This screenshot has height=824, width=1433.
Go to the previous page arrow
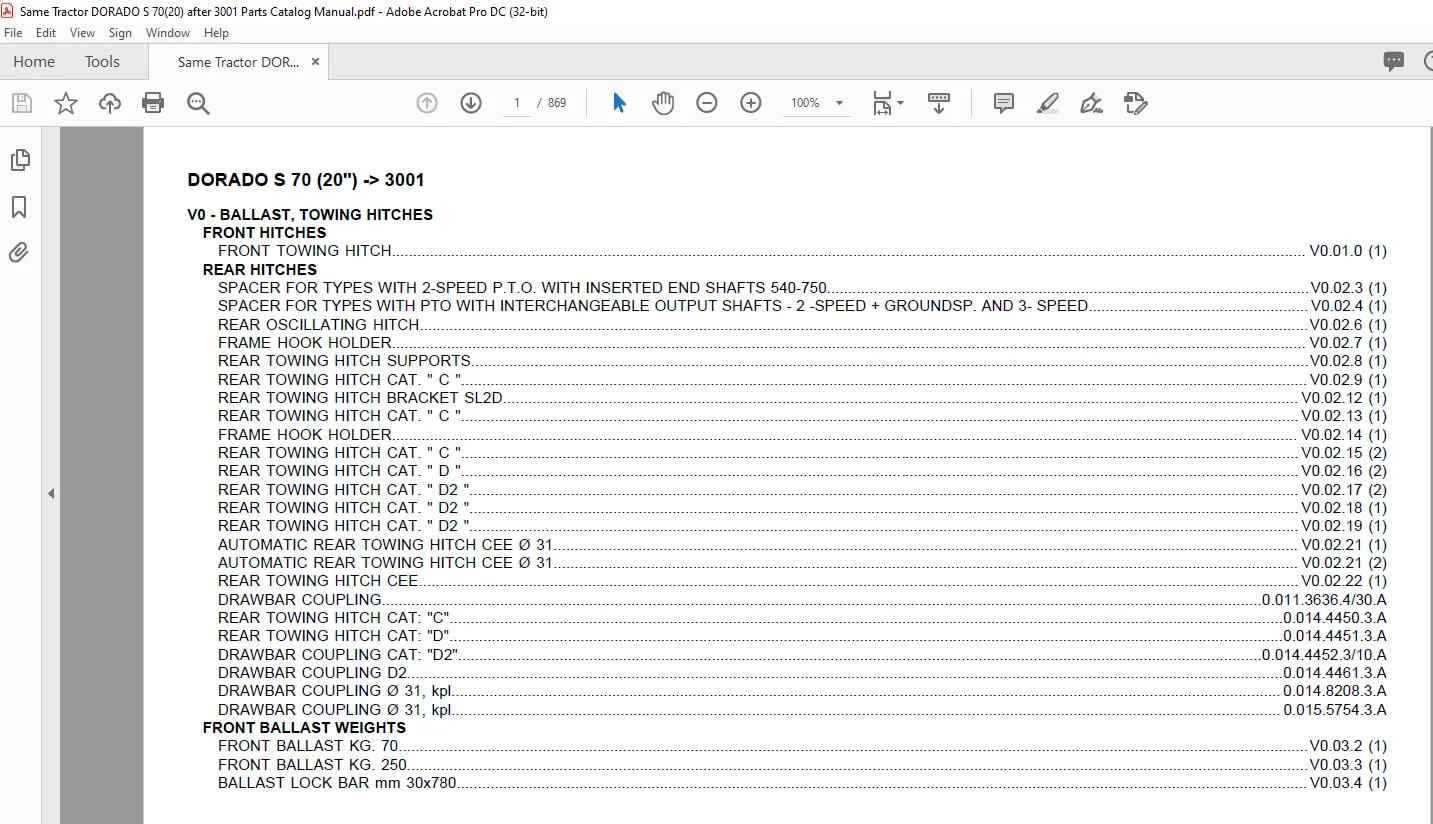pyautogui.click(x=427, y=103)
